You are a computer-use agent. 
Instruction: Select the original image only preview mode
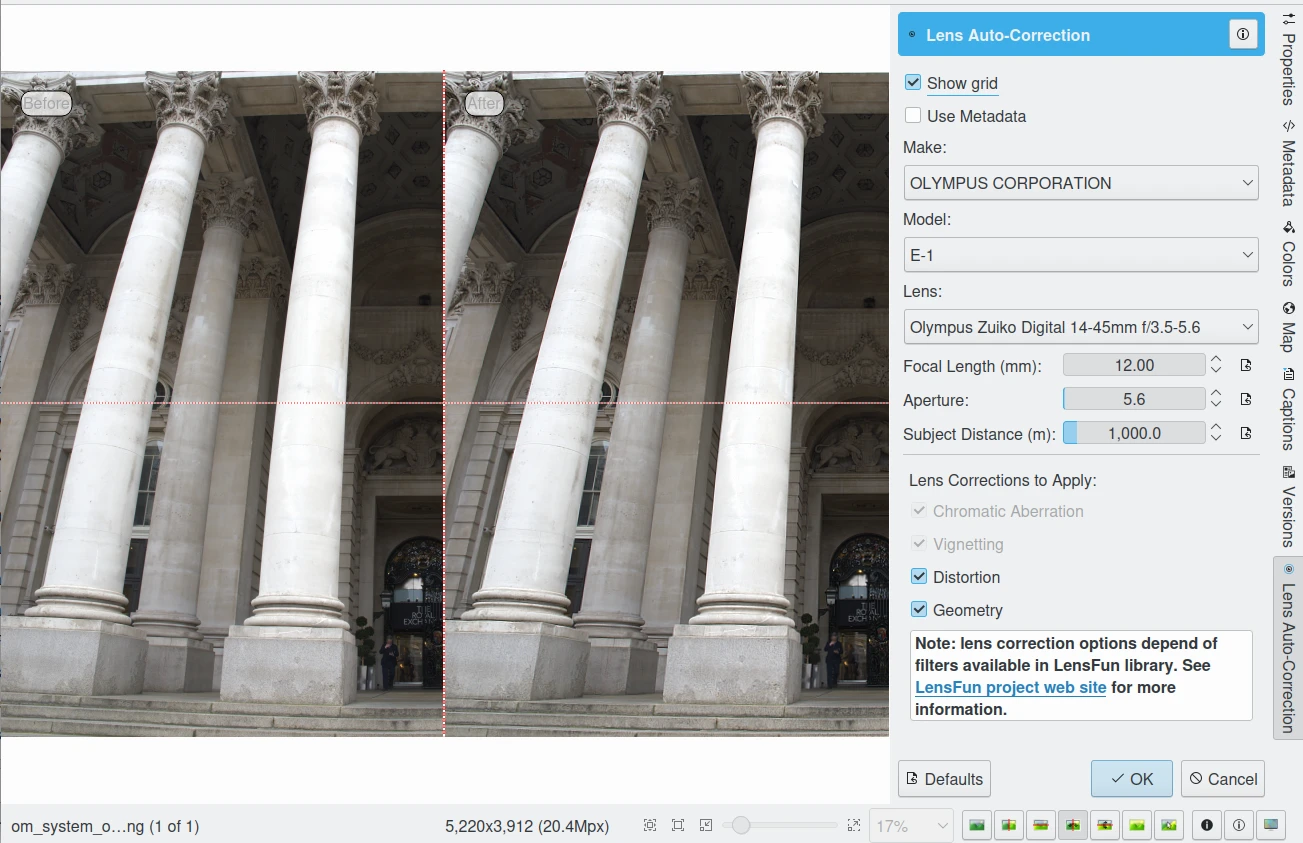(978, 826)
